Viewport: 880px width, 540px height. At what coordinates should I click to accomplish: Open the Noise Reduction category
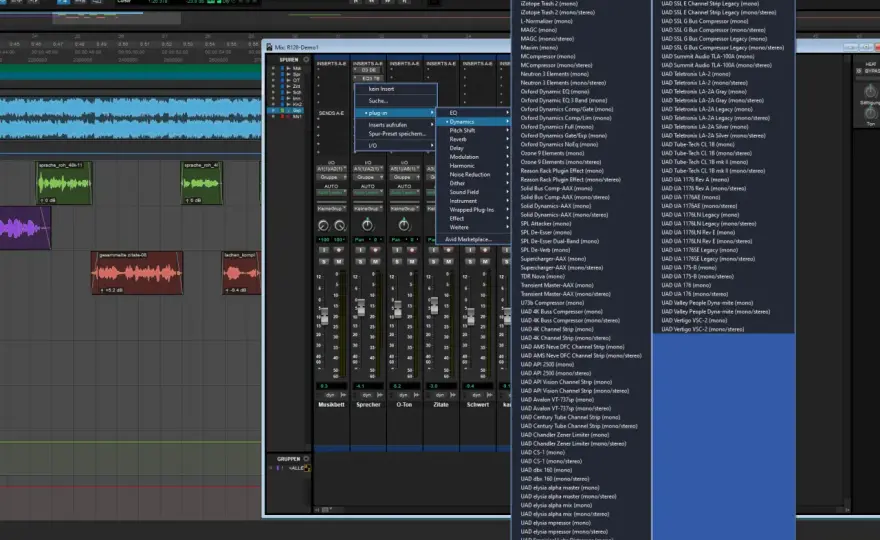coord(474,175)
